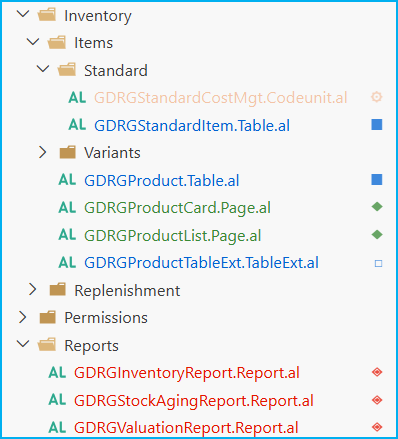Click green diamond badge on GDRGProductList.Page.al row
398x439 pixels.
coord(377,235)
